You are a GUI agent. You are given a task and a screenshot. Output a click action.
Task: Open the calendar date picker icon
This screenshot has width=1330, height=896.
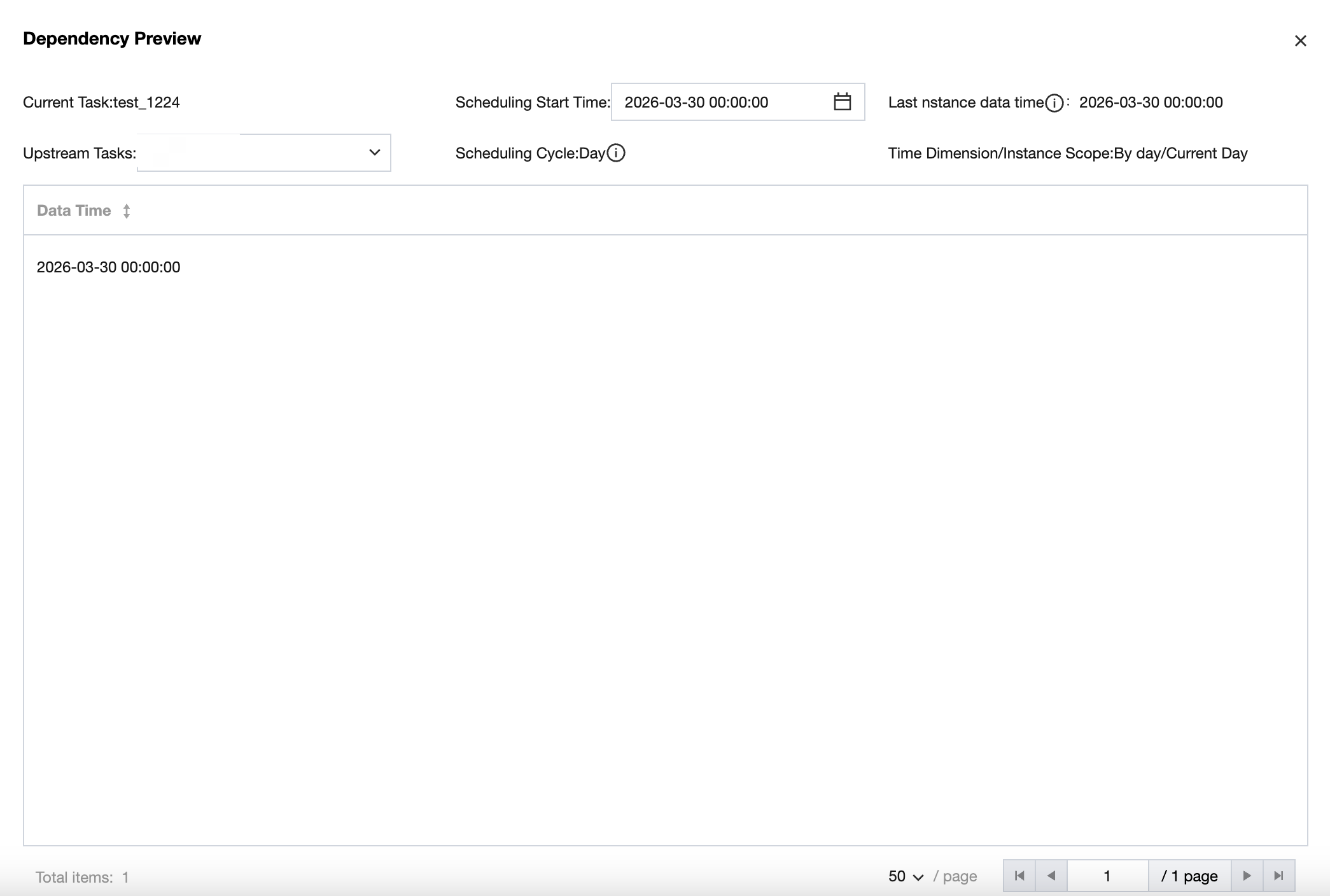[x=842, y=102]
